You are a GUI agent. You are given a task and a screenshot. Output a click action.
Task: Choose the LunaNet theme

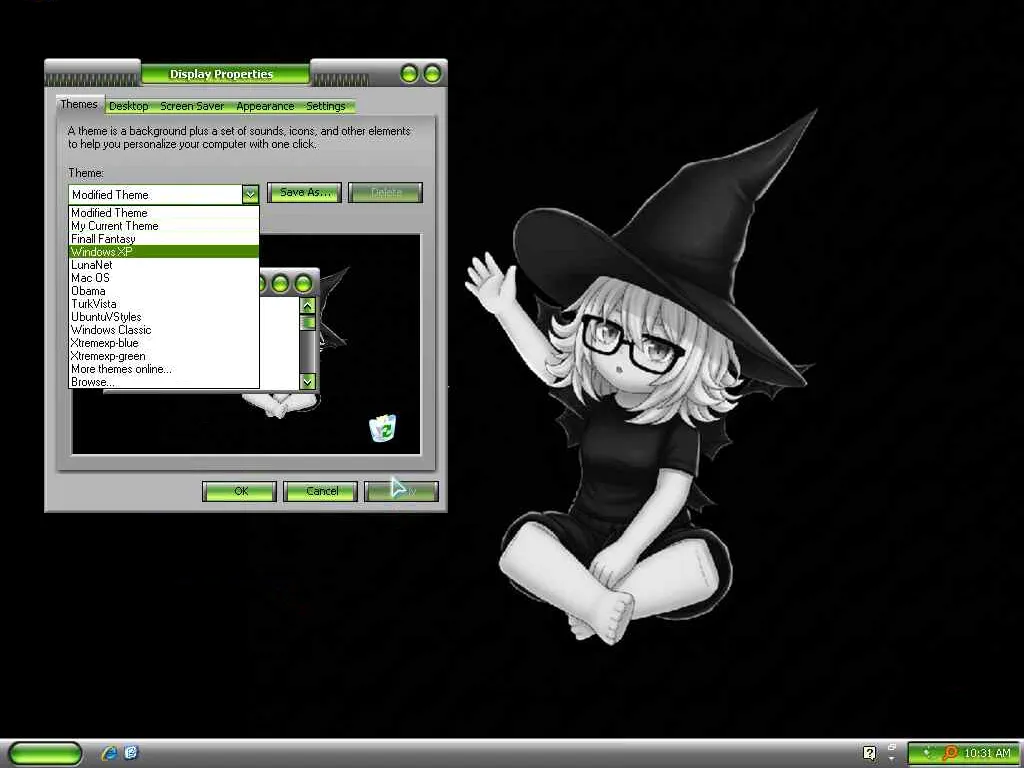164,265
